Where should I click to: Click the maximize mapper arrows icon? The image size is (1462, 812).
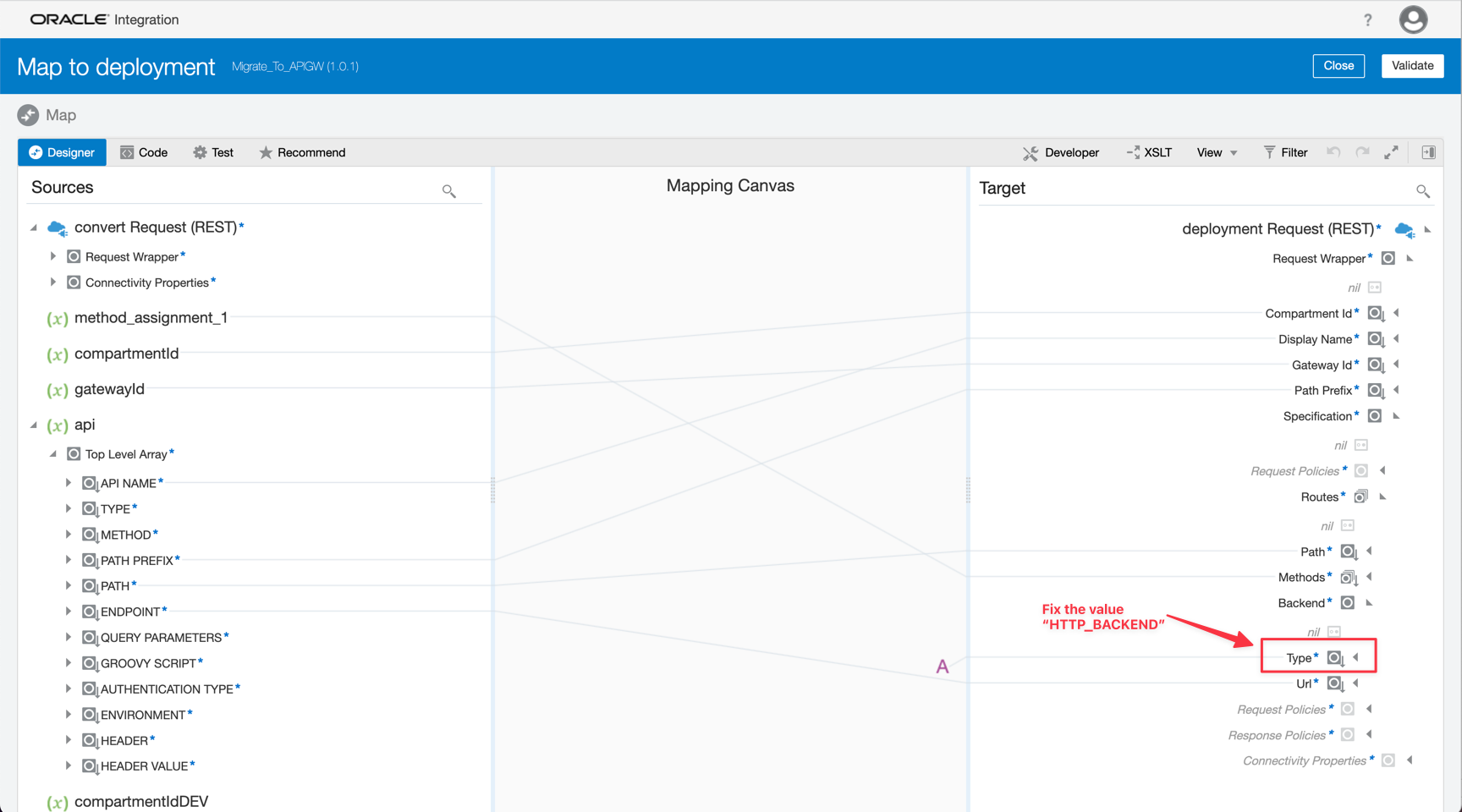pyautogui.click(x=1391, y=152)
